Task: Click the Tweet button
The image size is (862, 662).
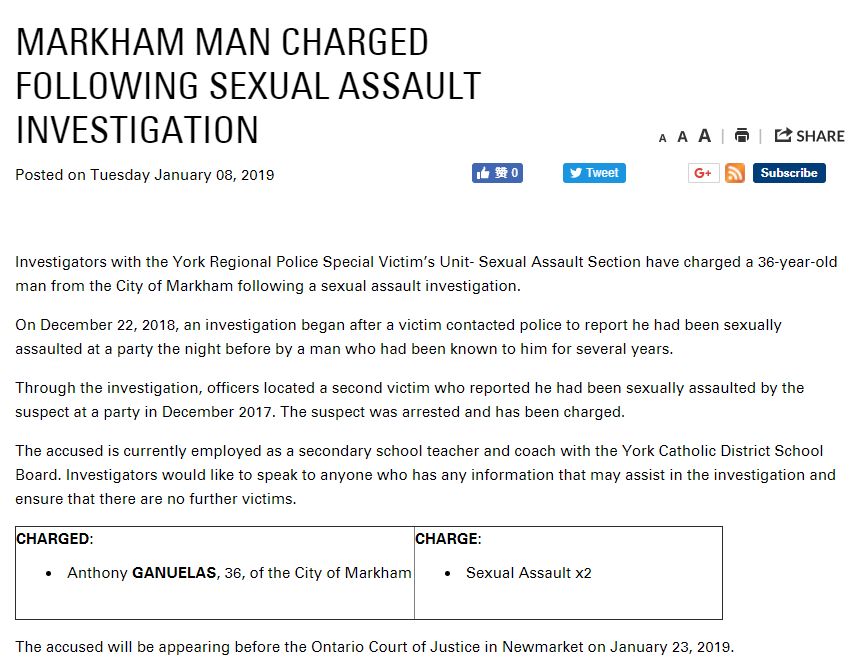Action: click(594, 173)
